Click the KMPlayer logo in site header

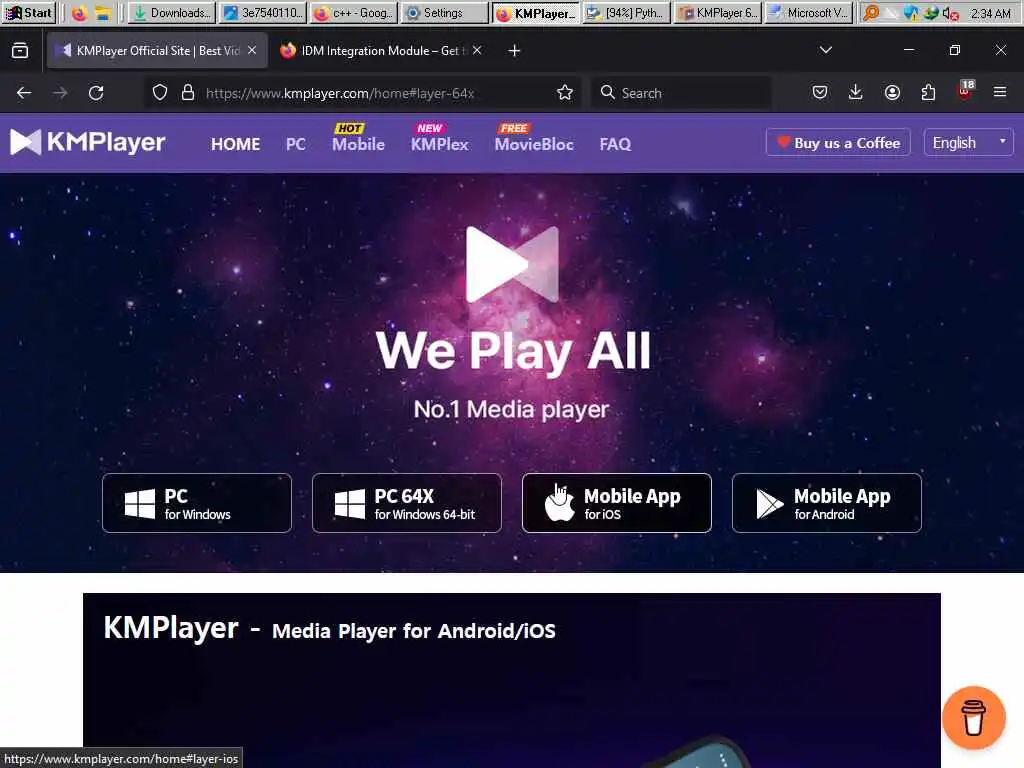point(88,142)
